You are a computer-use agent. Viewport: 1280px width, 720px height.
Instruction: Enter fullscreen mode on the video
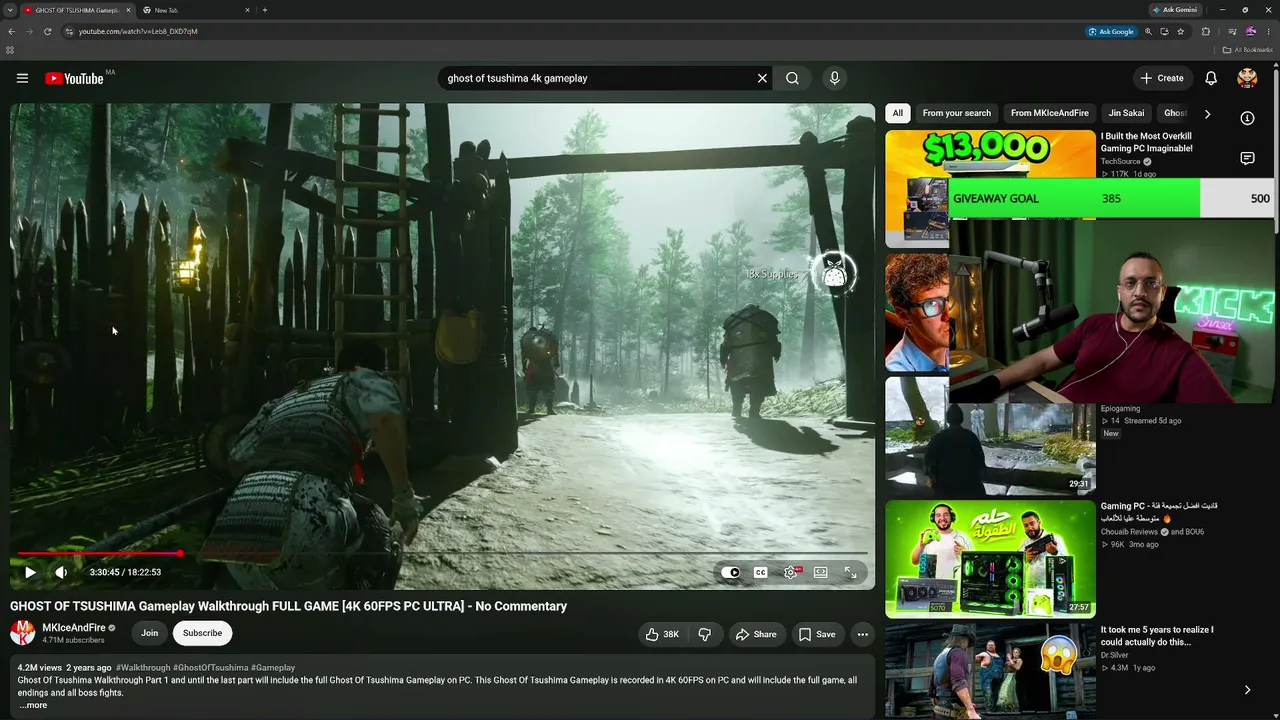tap(851, 572)
